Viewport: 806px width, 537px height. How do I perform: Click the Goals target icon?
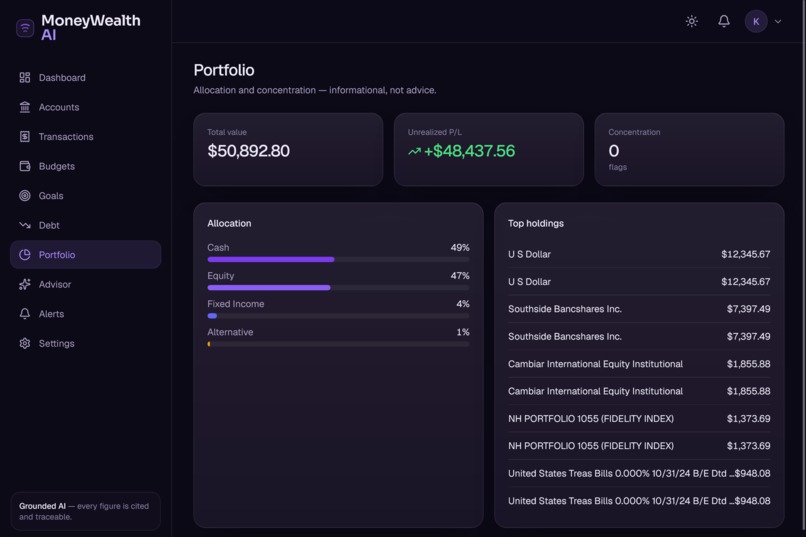point(25,196)
